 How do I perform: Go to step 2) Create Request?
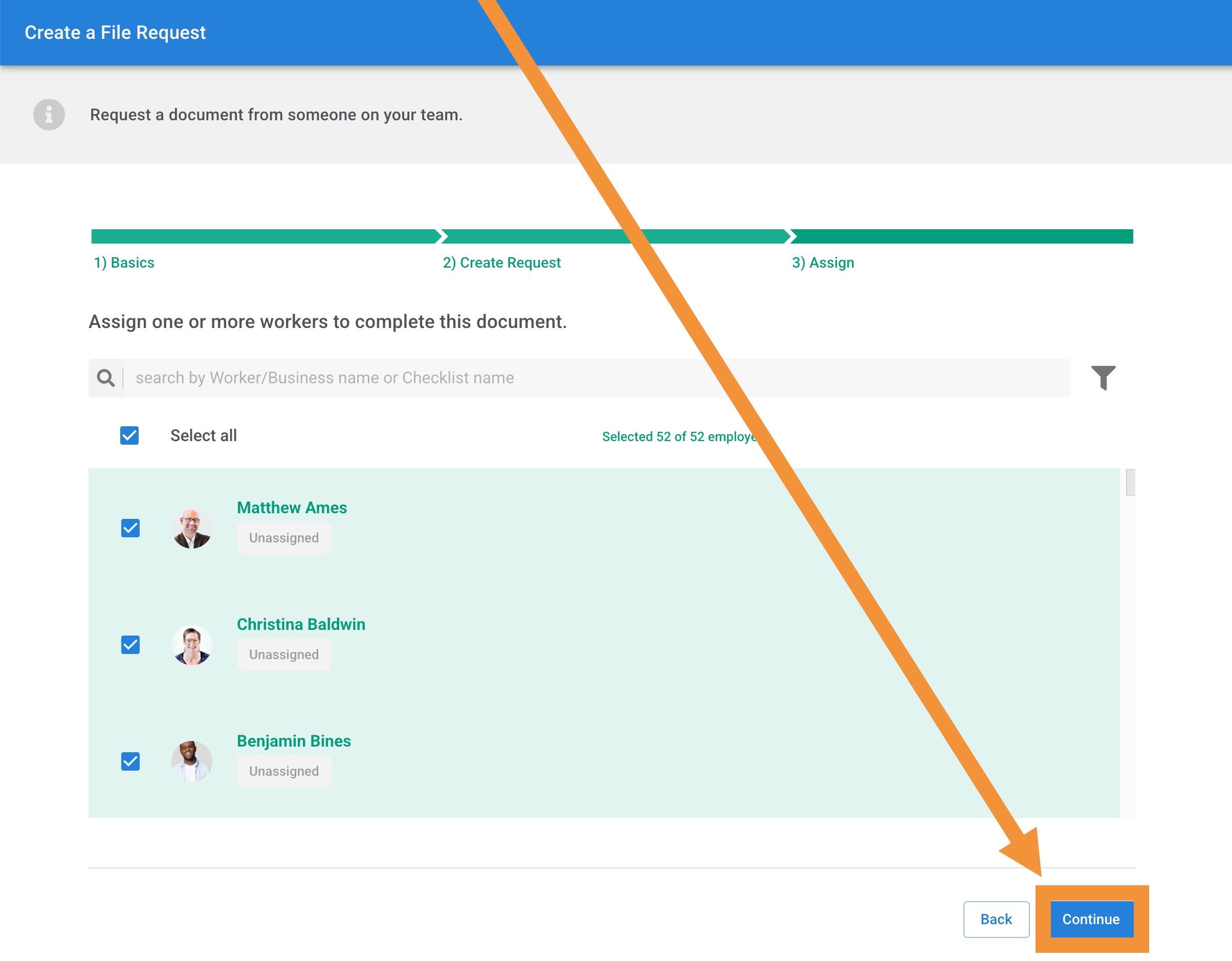pyautogui.click(x=501, y=263)
